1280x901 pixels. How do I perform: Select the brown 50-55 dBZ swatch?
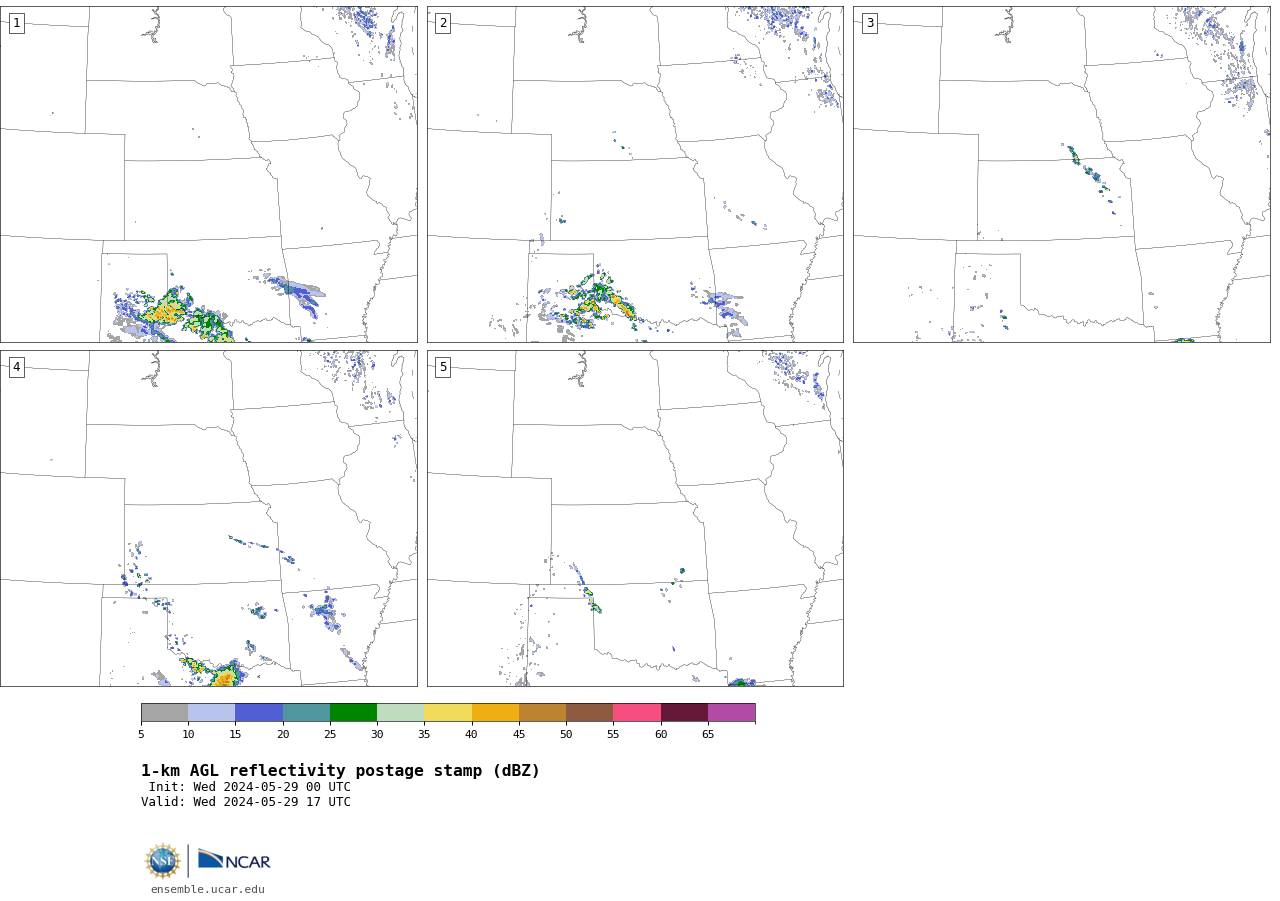pos(590,713)
